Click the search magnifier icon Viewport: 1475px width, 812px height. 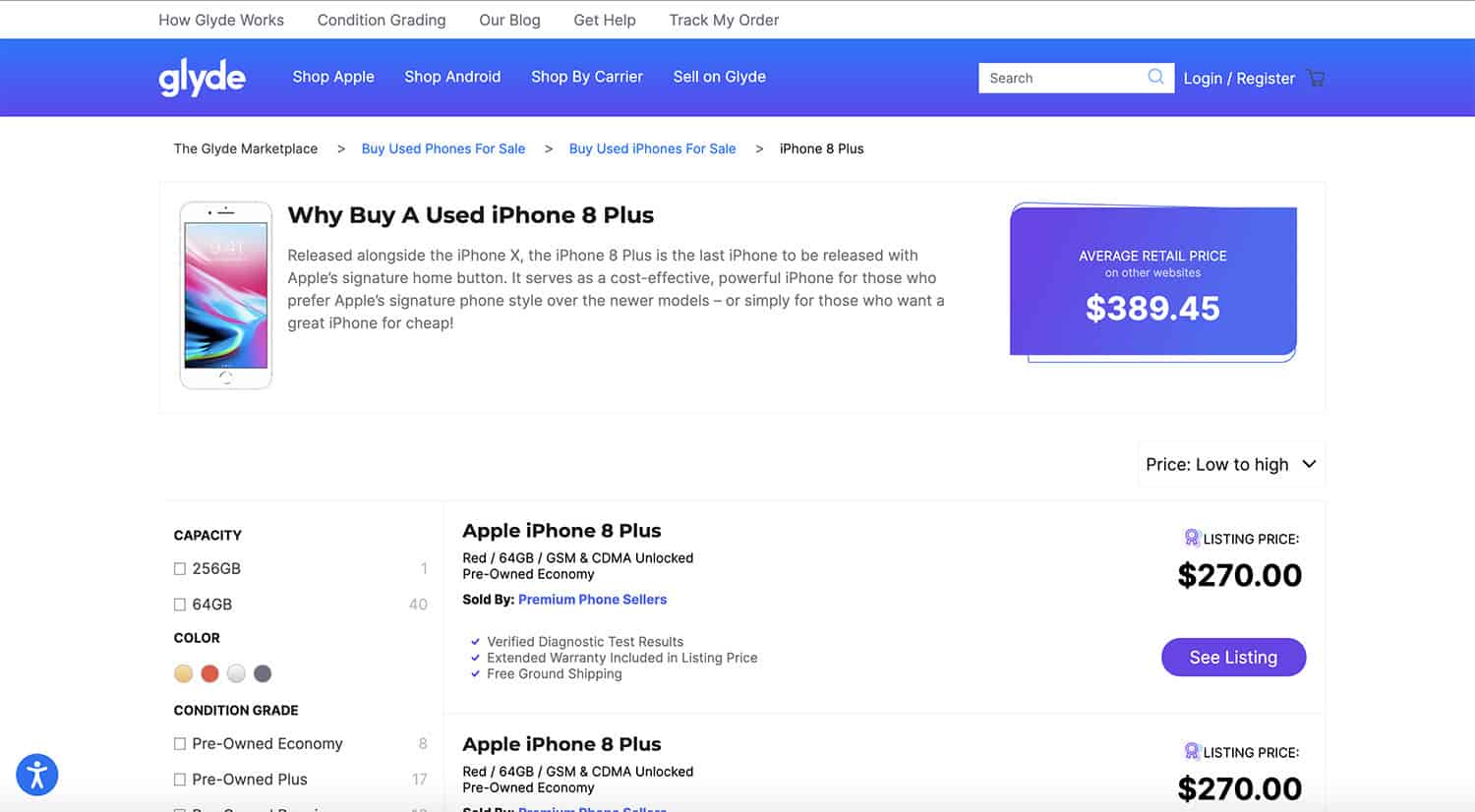tap(1155, 77)
